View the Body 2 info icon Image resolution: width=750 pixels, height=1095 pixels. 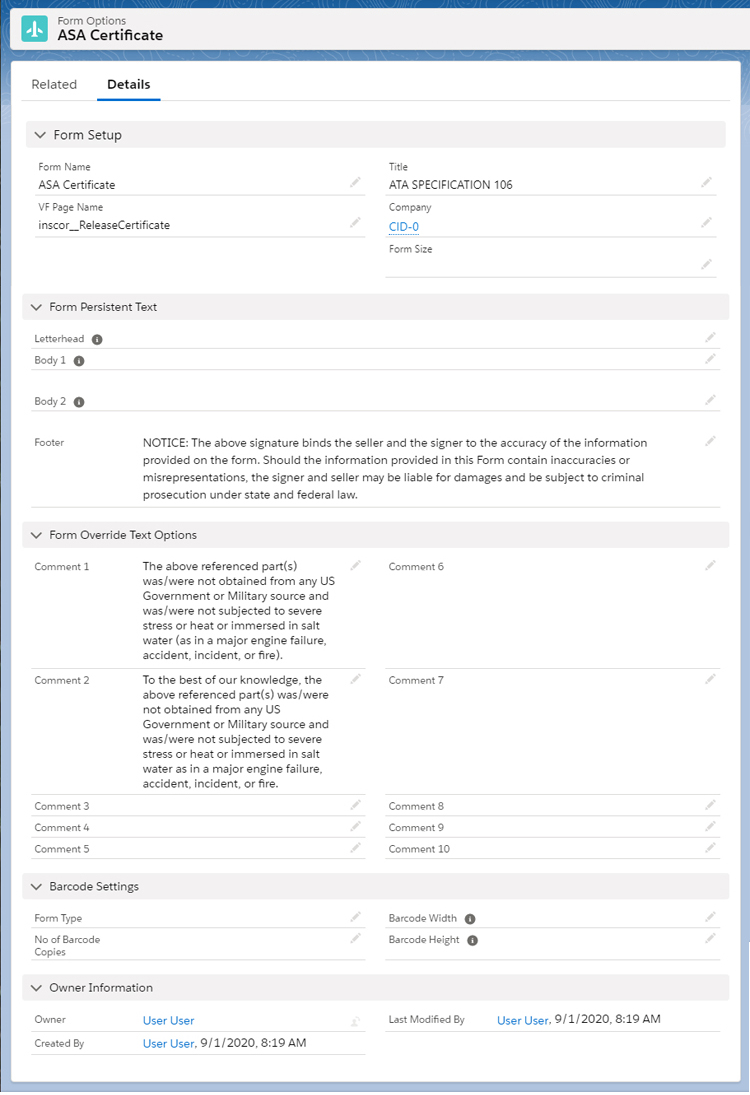pos(79,400)
